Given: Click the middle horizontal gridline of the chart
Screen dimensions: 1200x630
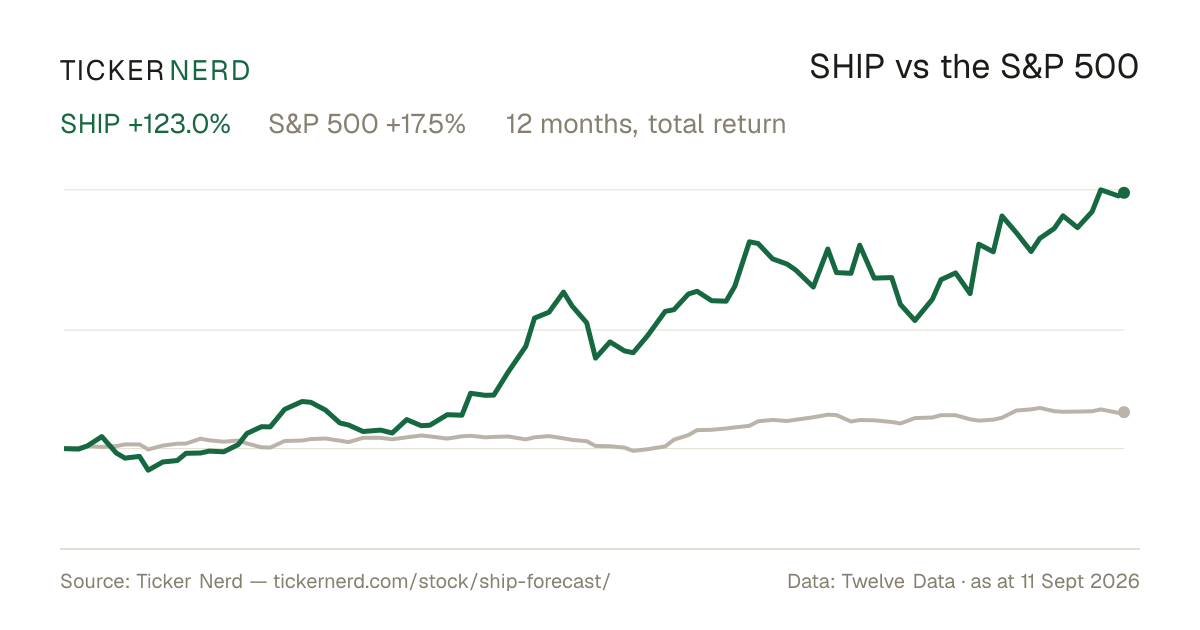Looking at the screenshot, I should (x=592, y=329).
